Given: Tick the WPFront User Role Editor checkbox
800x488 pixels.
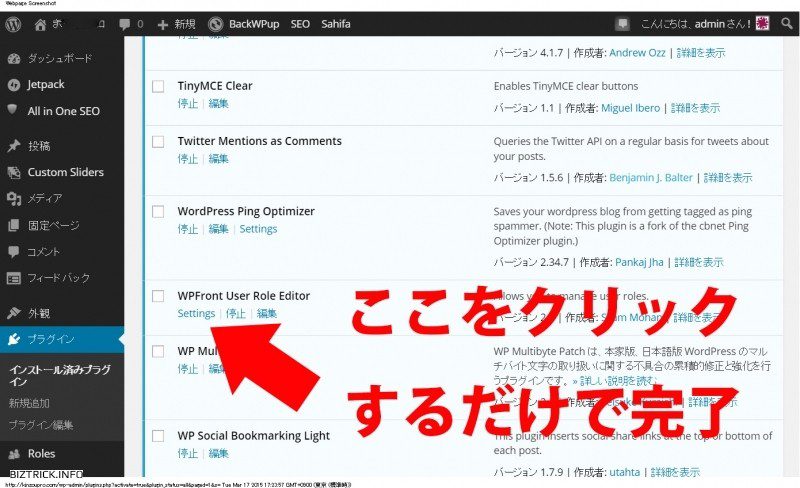Looking at the screenshot, I should click(158, 296).
